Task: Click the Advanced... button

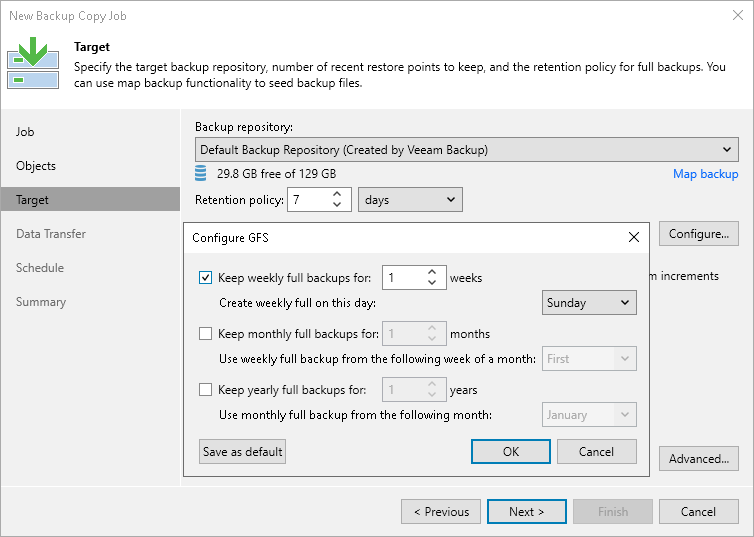Action: (699, 459)
